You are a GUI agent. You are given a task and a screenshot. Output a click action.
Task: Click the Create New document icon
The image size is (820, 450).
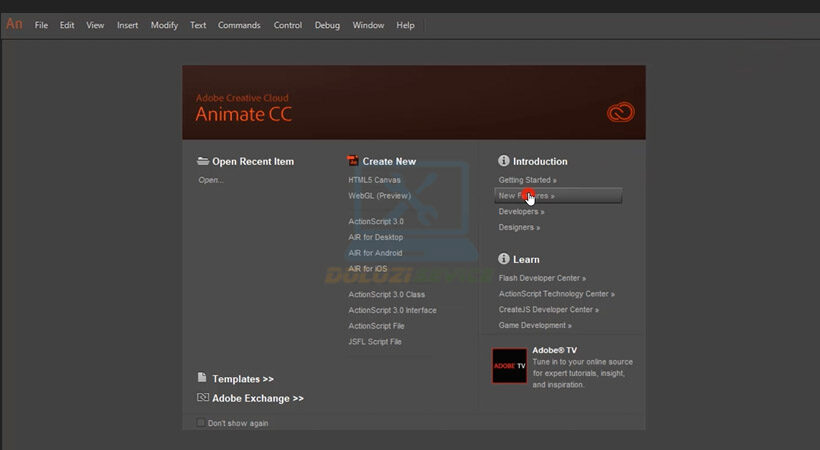(352, 161)
